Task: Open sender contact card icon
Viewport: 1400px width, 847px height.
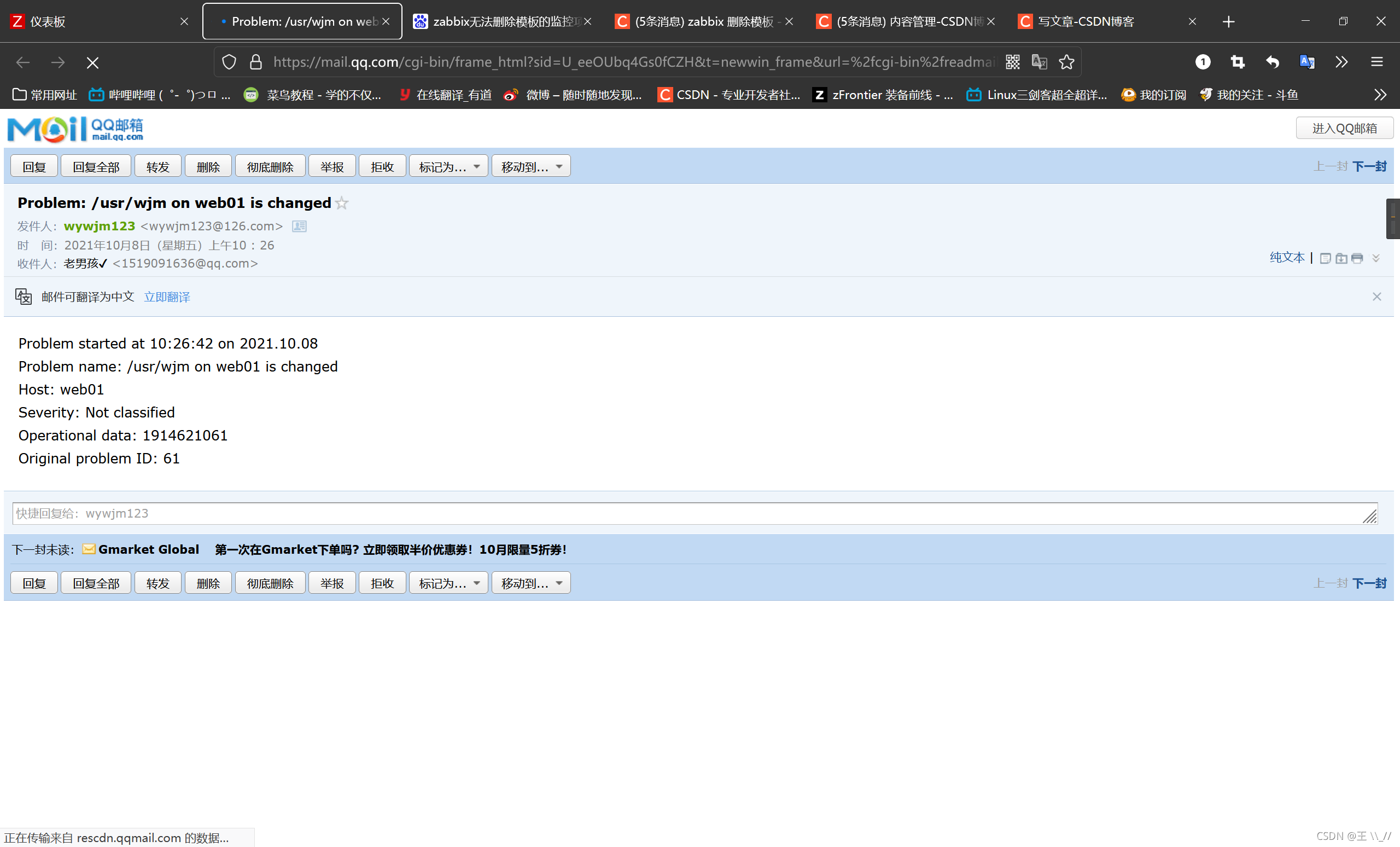Action: tap(299, 226)
